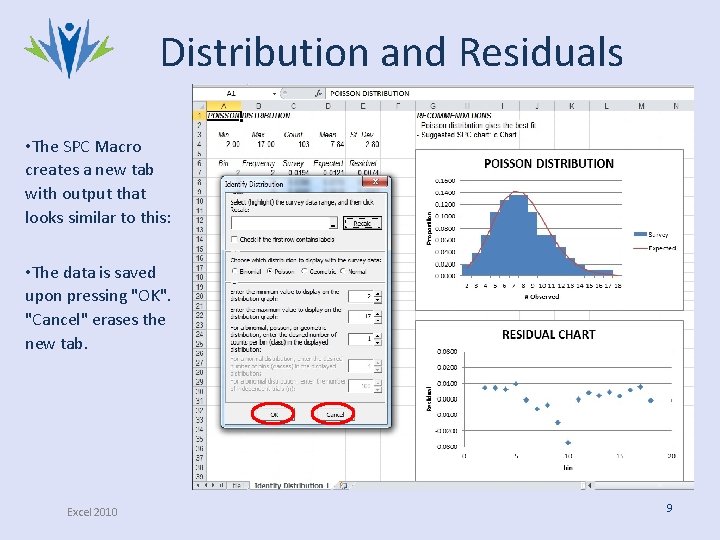The image size is (720, 540).
Task: Click the Survey legend entry in the chart
Action: [x=651, y=234]
